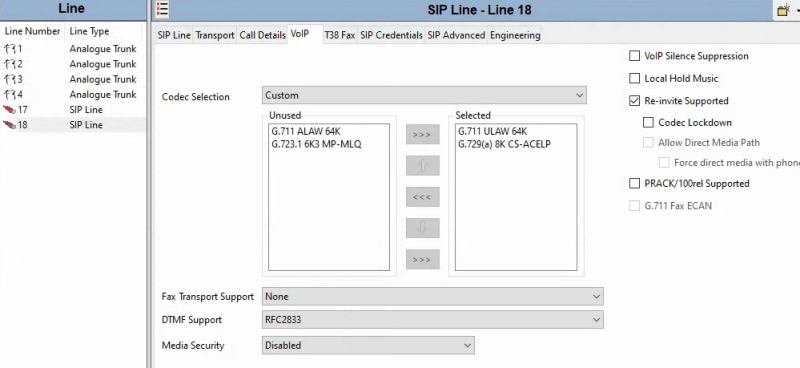Image resolution: width=800 pixels, height=368 pixels.
Task: Enable PRACK/100rel Supported
Action: (x=634, y=183)
